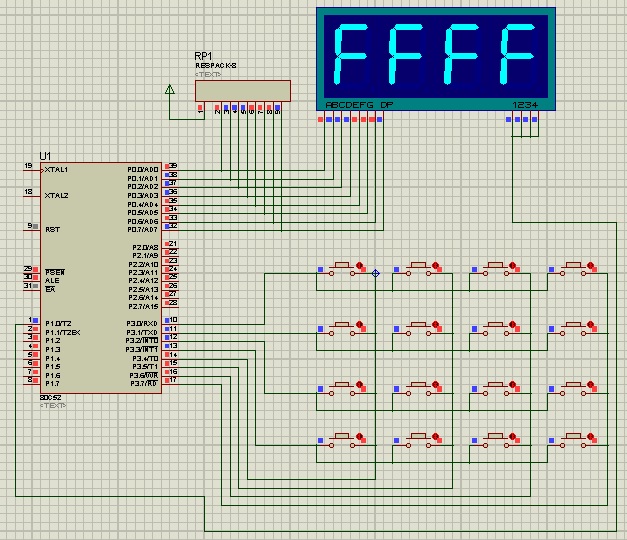Click the XTAL1 pin label

pyautogui.click(x=56, y=170)
